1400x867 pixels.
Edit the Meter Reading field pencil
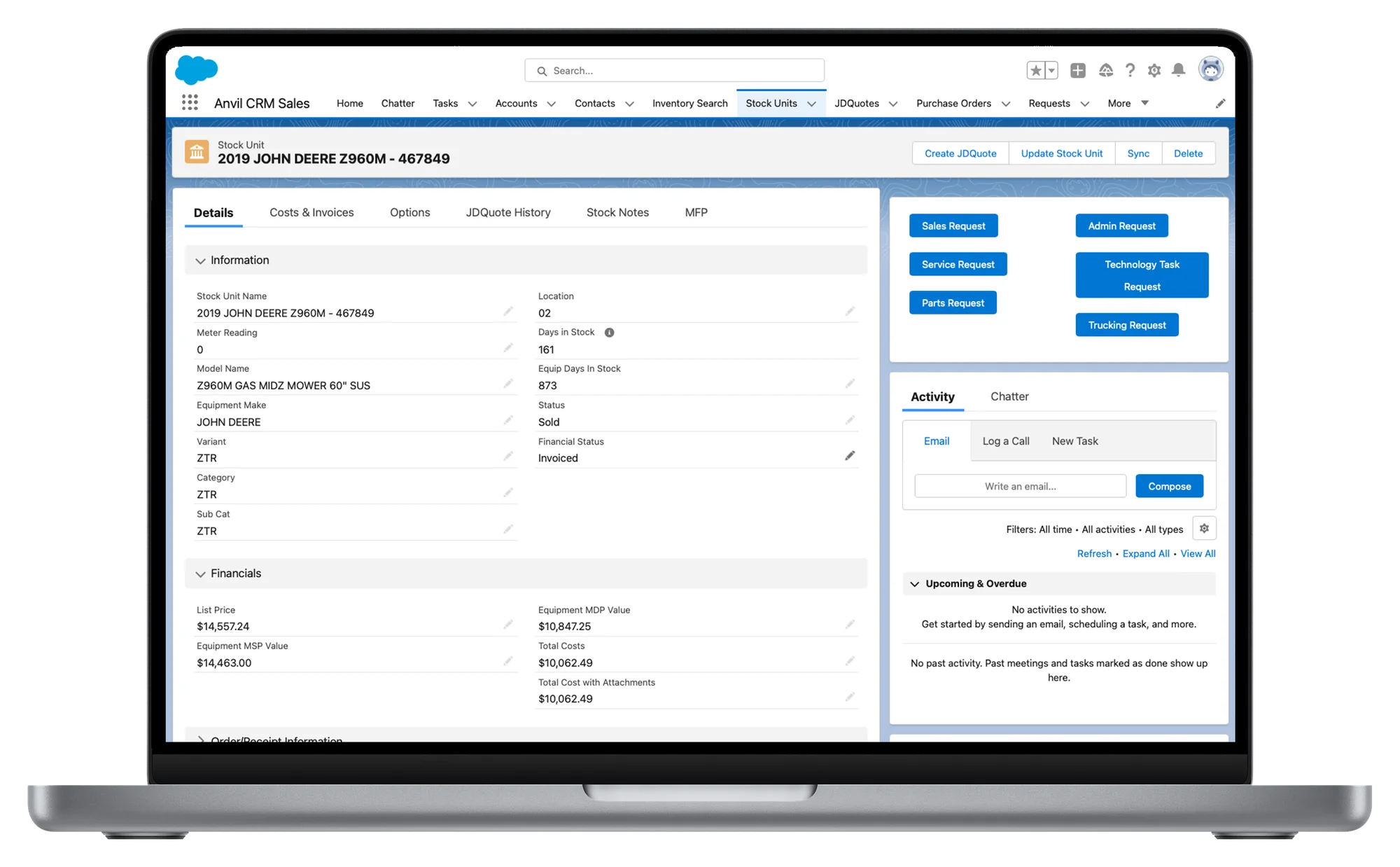tap(508, 347)
